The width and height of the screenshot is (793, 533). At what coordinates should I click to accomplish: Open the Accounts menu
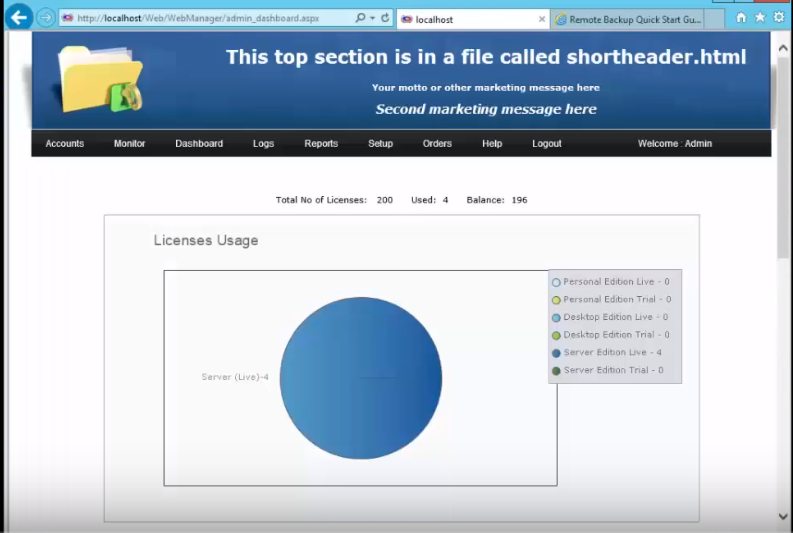[65, 144]
